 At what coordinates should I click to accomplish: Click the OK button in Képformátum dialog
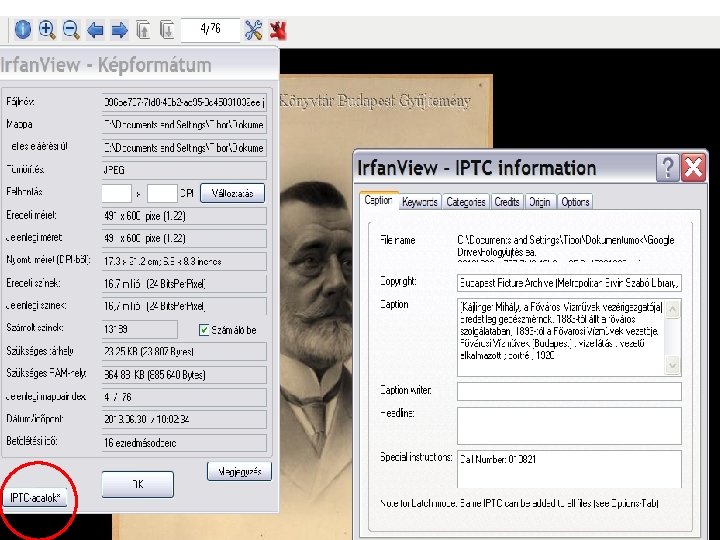pos(138,484)
